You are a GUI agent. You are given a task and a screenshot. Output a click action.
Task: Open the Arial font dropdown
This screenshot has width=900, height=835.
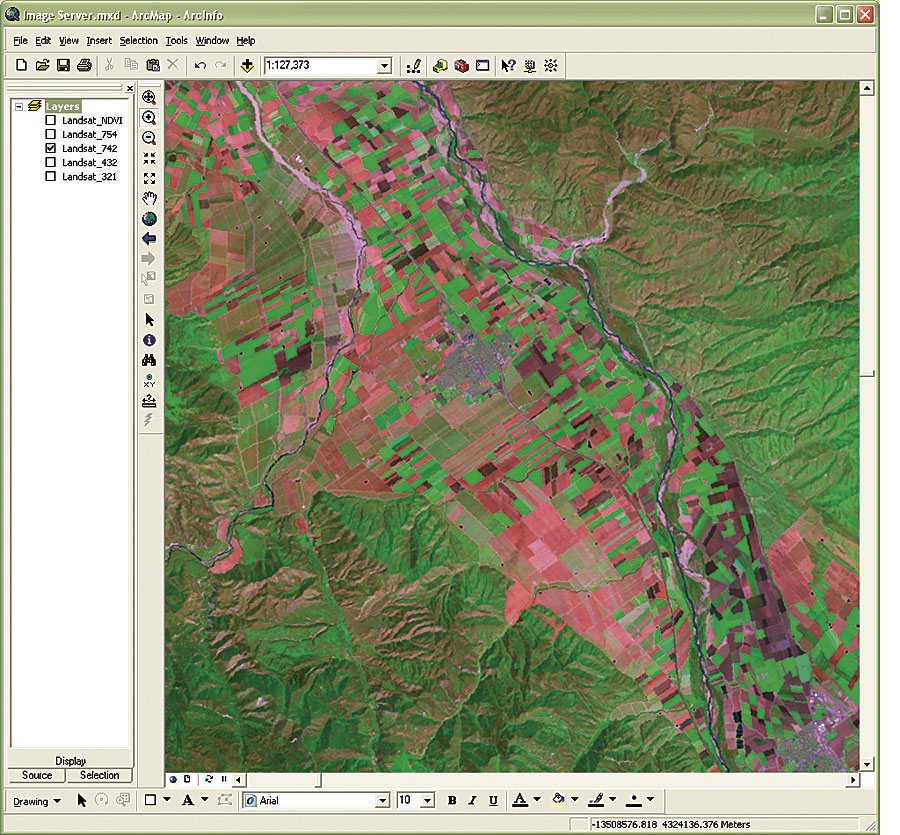(382, 801)
